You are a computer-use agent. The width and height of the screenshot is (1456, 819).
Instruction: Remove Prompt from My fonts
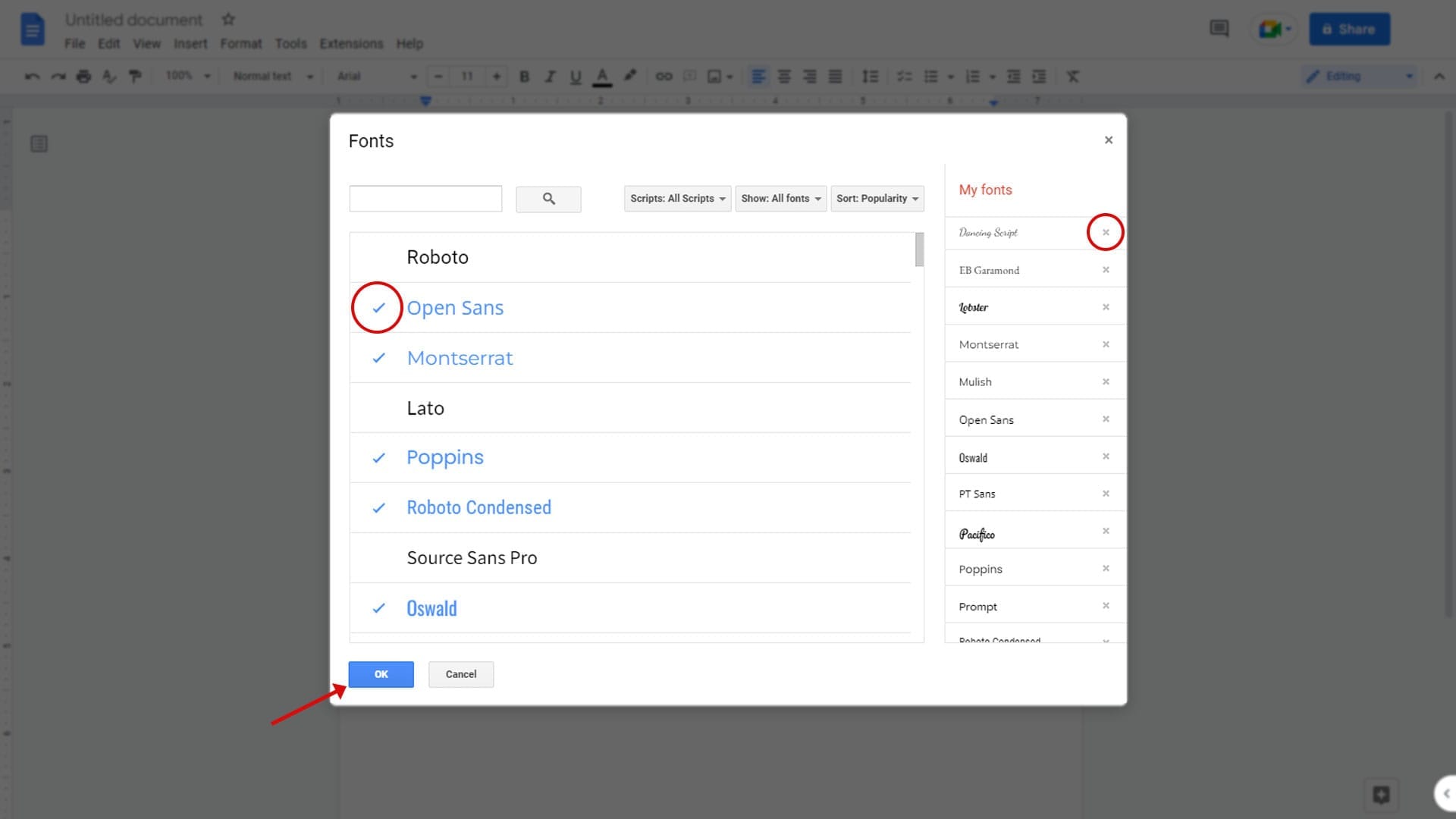[x=1106, y=605]
